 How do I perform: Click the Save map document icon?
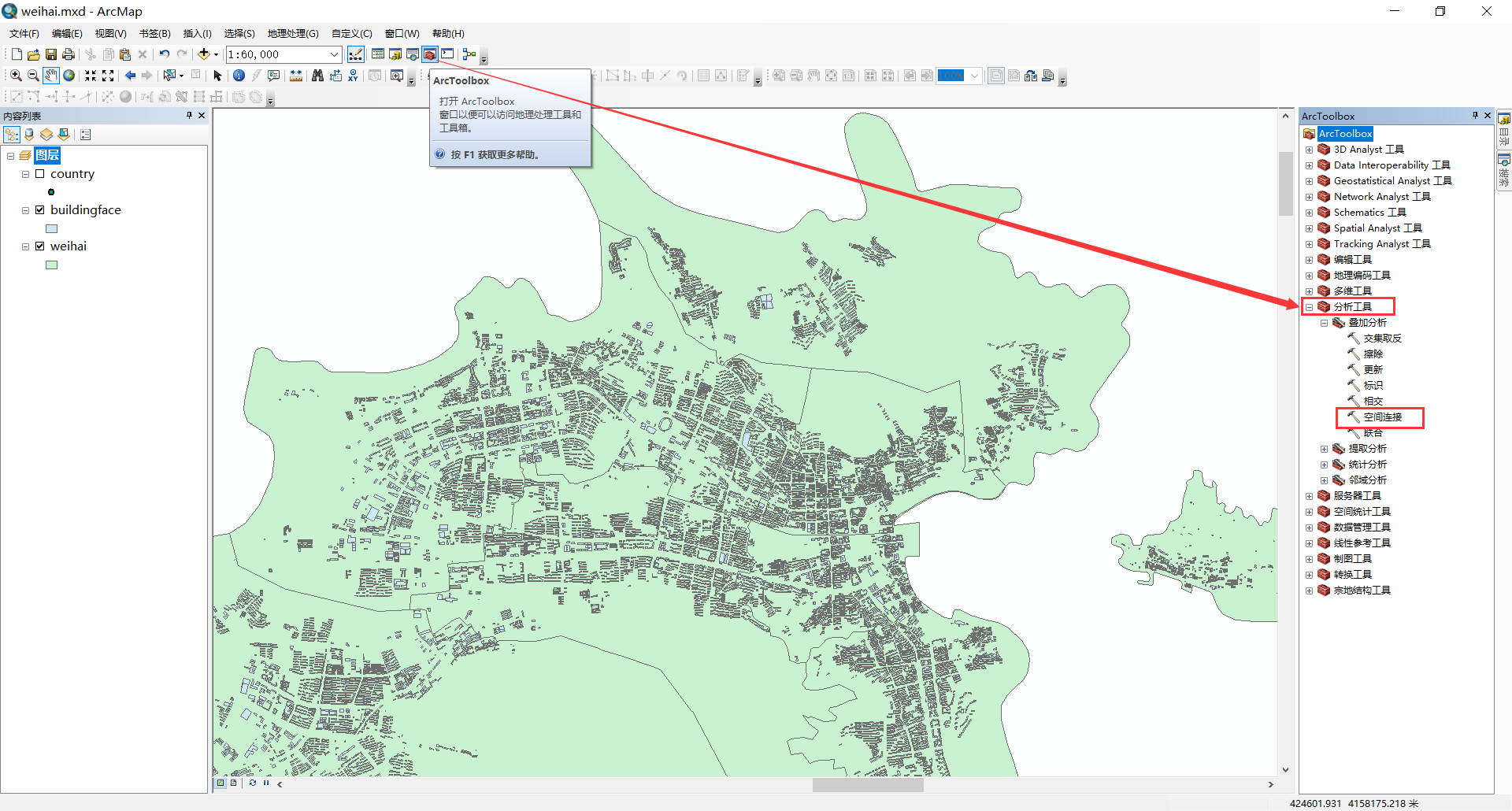(x=51, y=54)
